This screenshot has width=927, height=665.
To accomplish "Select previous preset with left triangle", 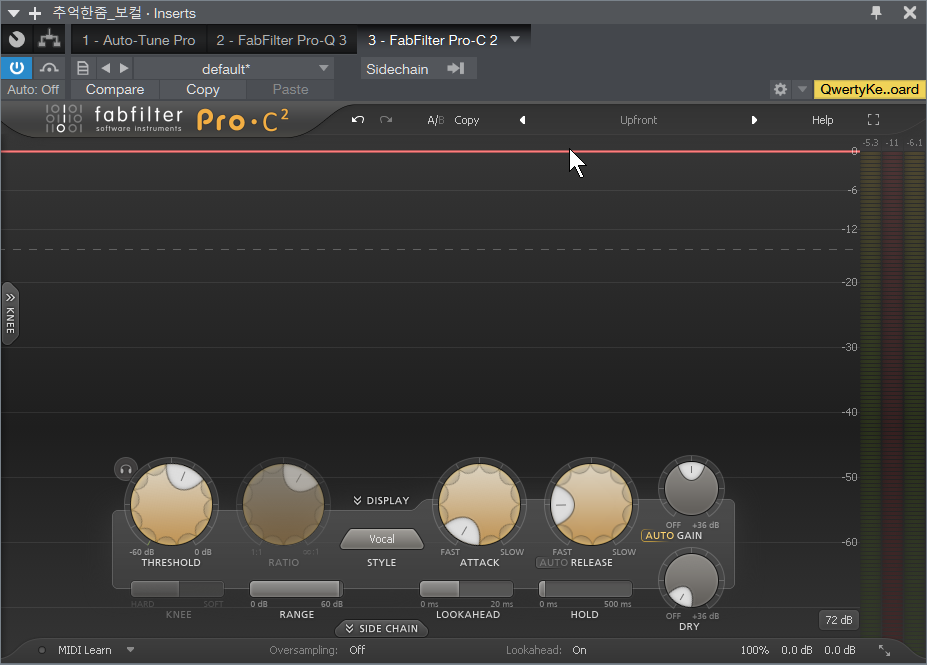I will tap(523, 120).
